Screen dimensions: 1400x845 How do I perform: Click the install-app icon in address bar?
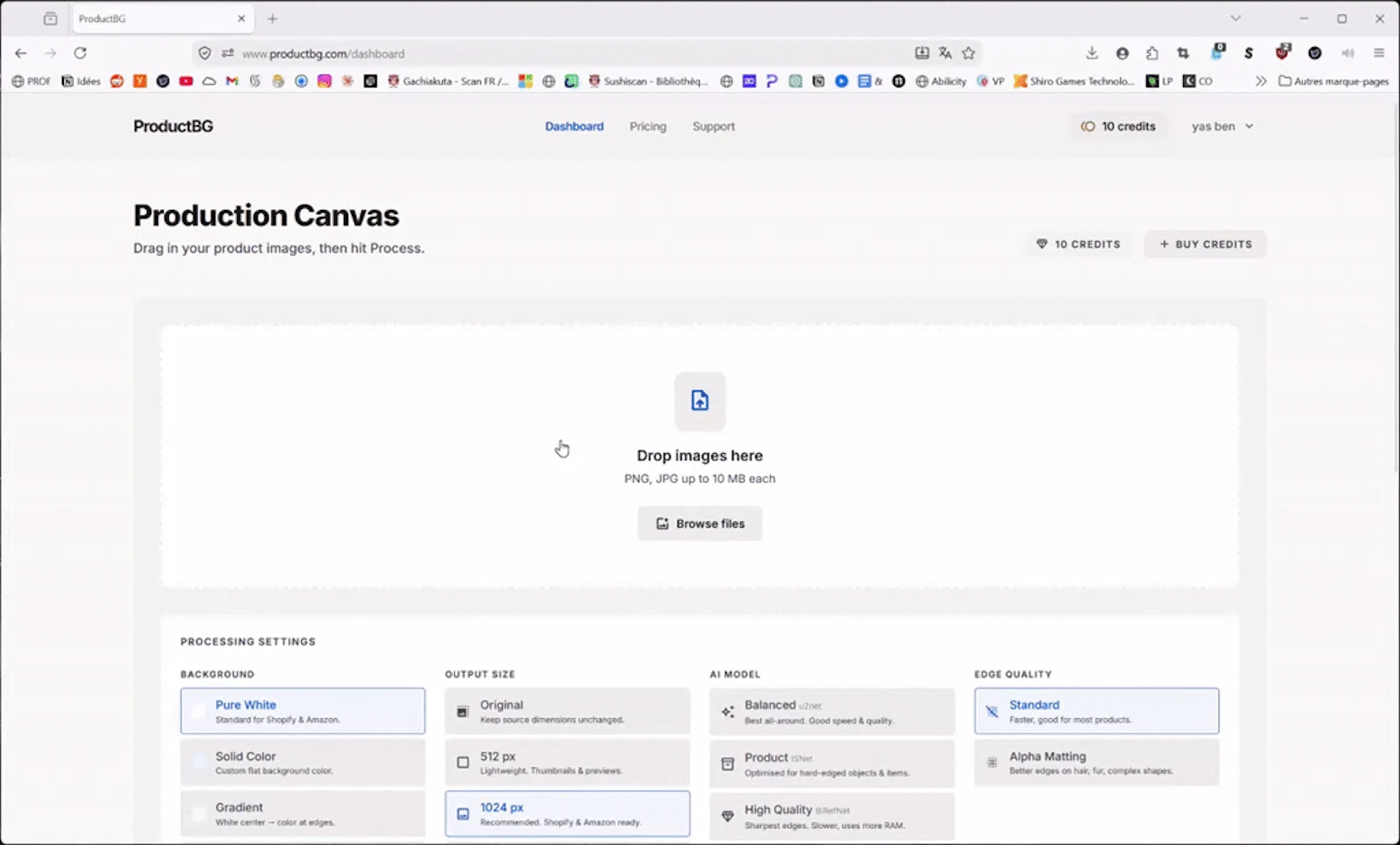coord(922,53)
